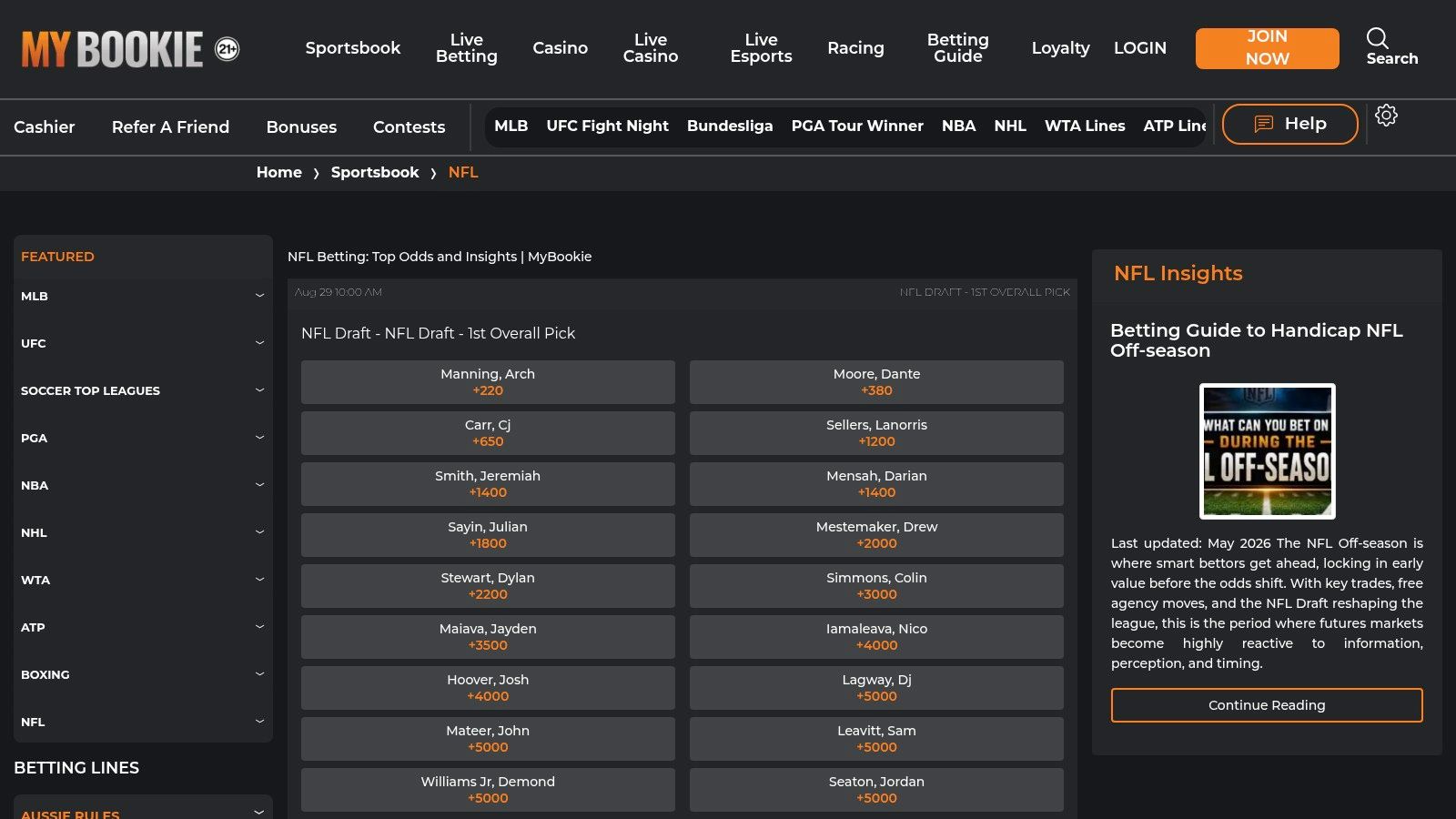Select Bundesliga quick link

click(730, 126)
